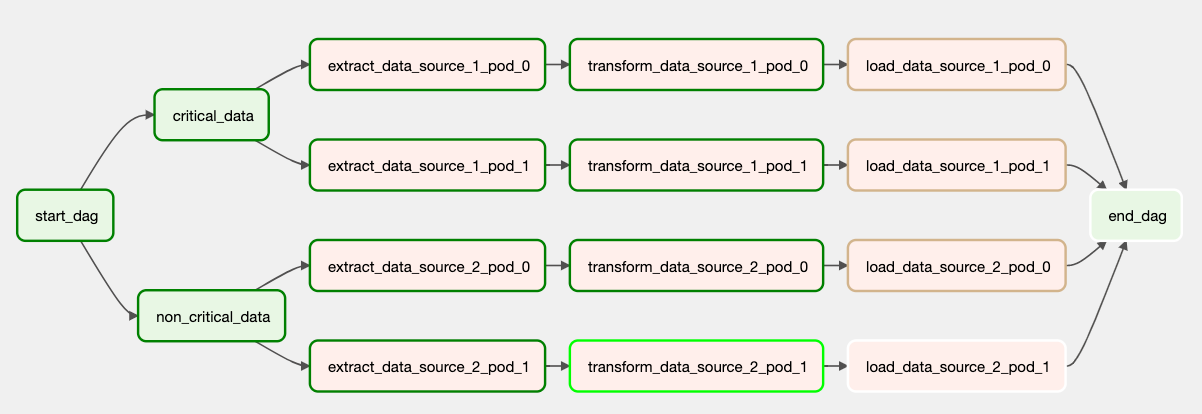
Task: Click the start_dag task node
Action: click(x=66, y=215)
